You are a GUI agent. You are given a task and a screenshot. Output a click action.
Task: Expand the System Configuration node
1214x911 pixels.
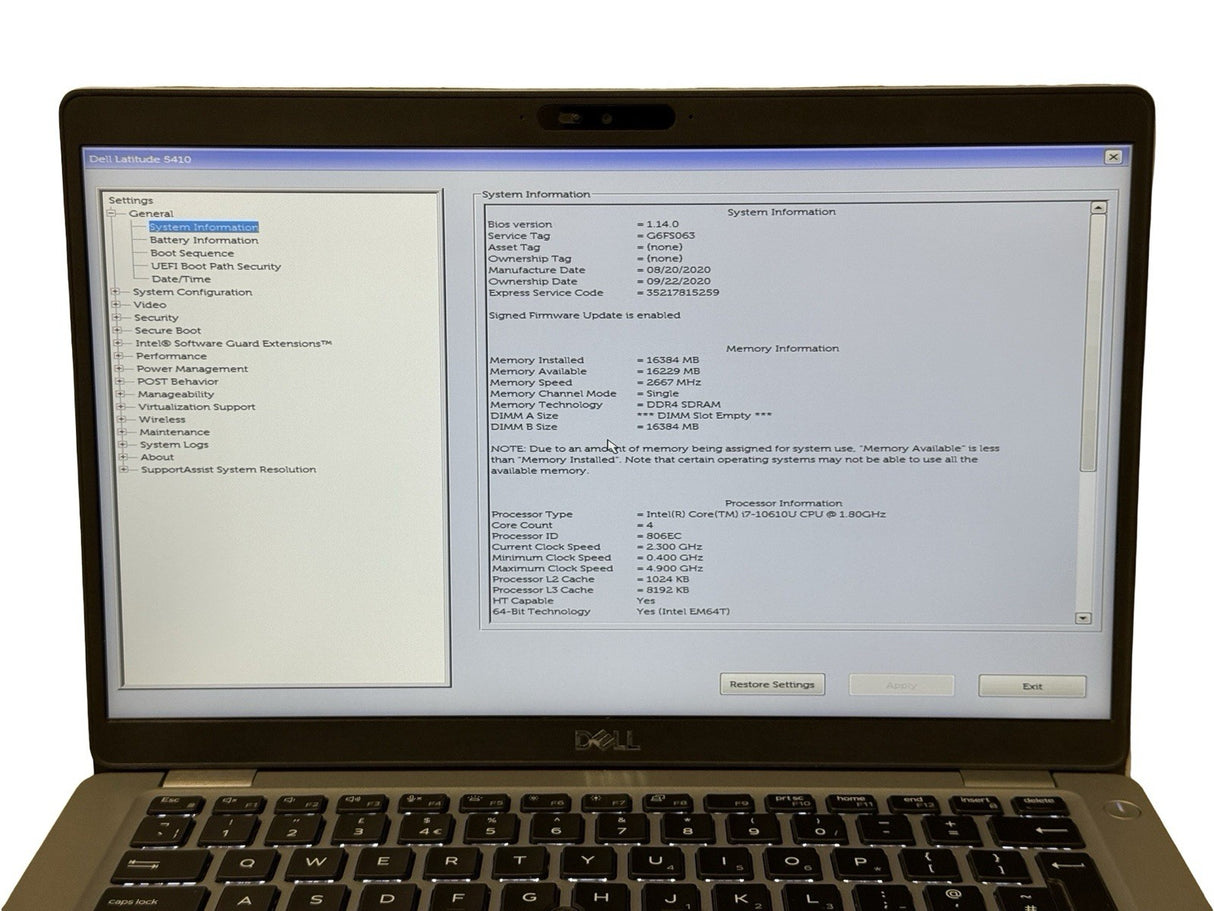tap(117, 292)
